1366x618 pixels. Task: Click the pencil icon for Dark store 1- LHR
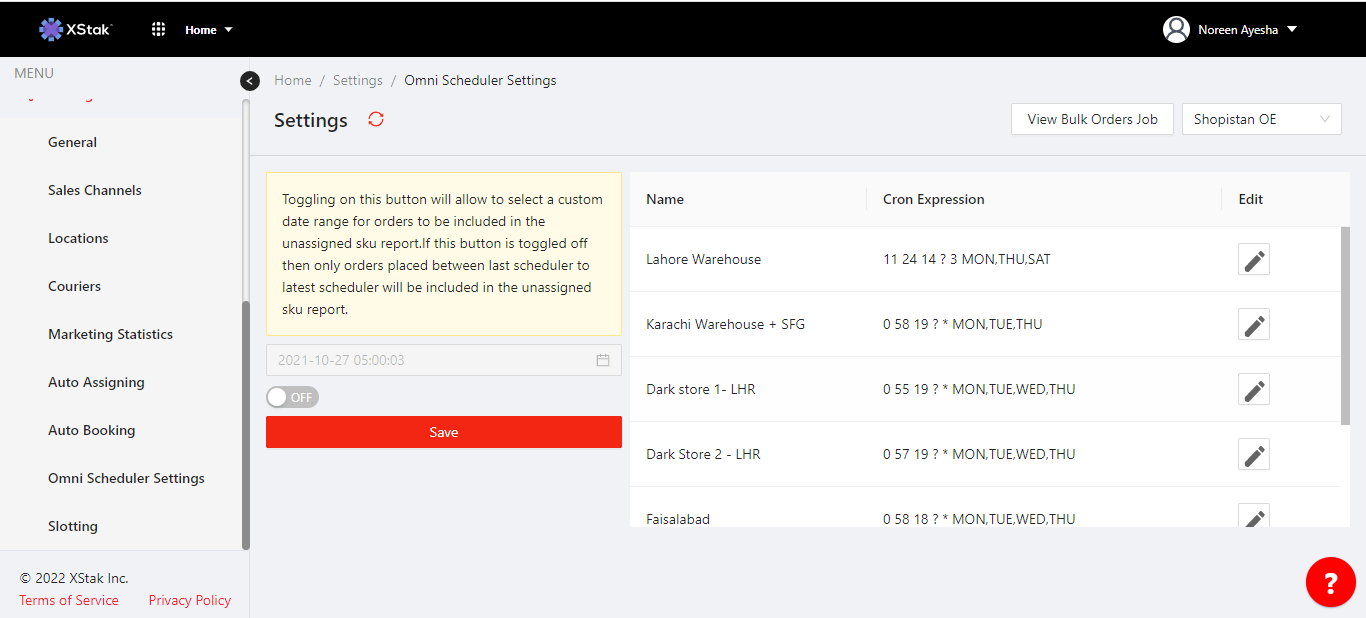[x=1254, y=390]
